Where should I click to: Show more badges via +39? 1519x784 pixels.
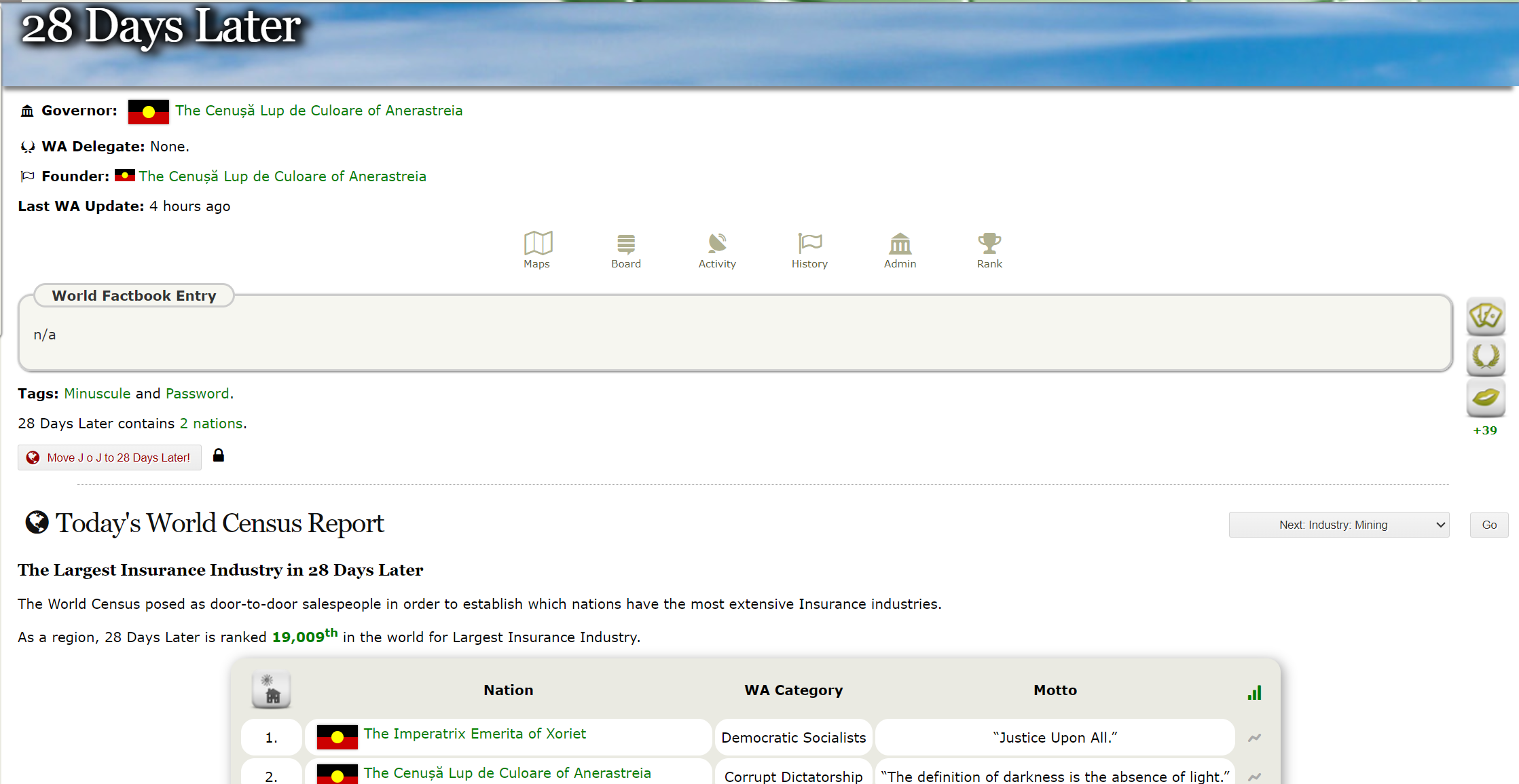pyautogui.click(x=1484, y=430)
